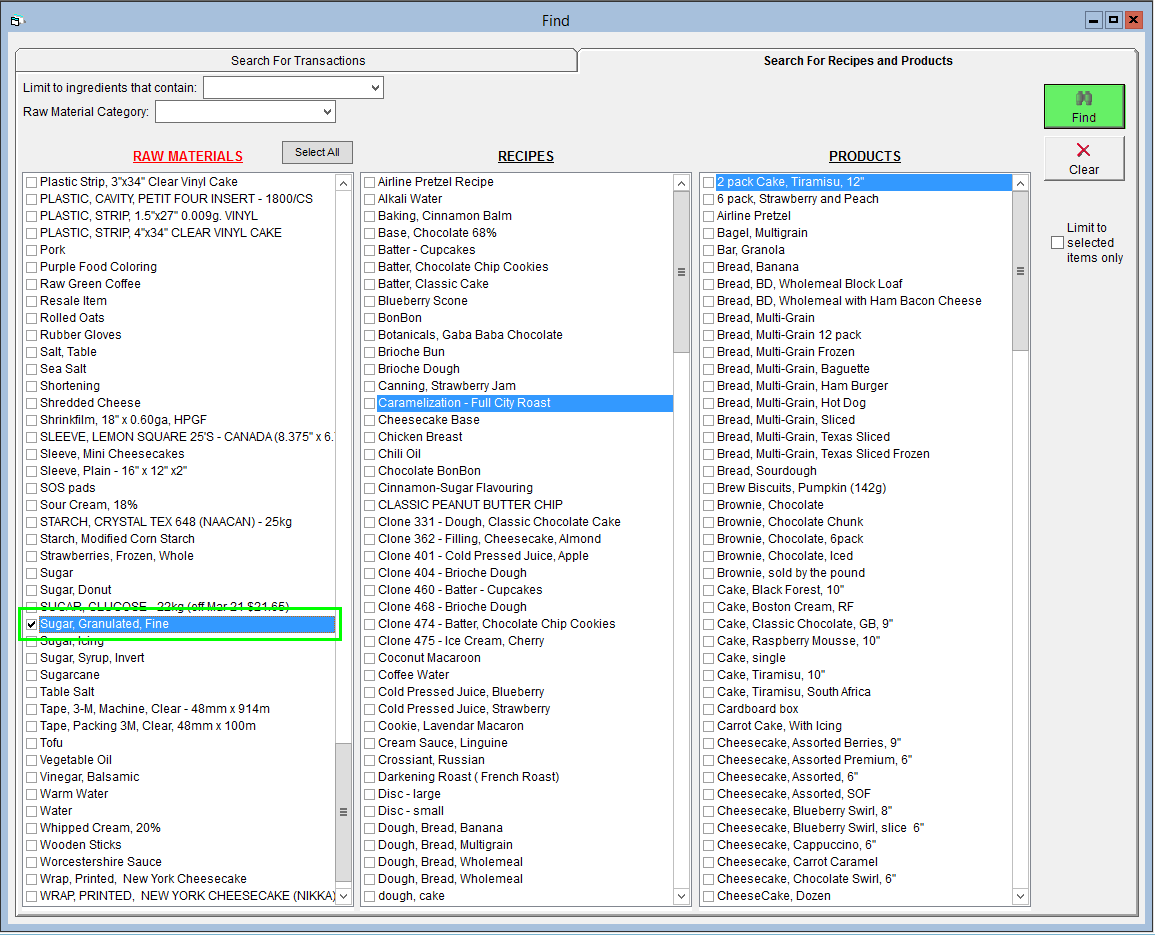Enable Limit to selected items only
The image size is (1155, 935).
[1057, 243]
